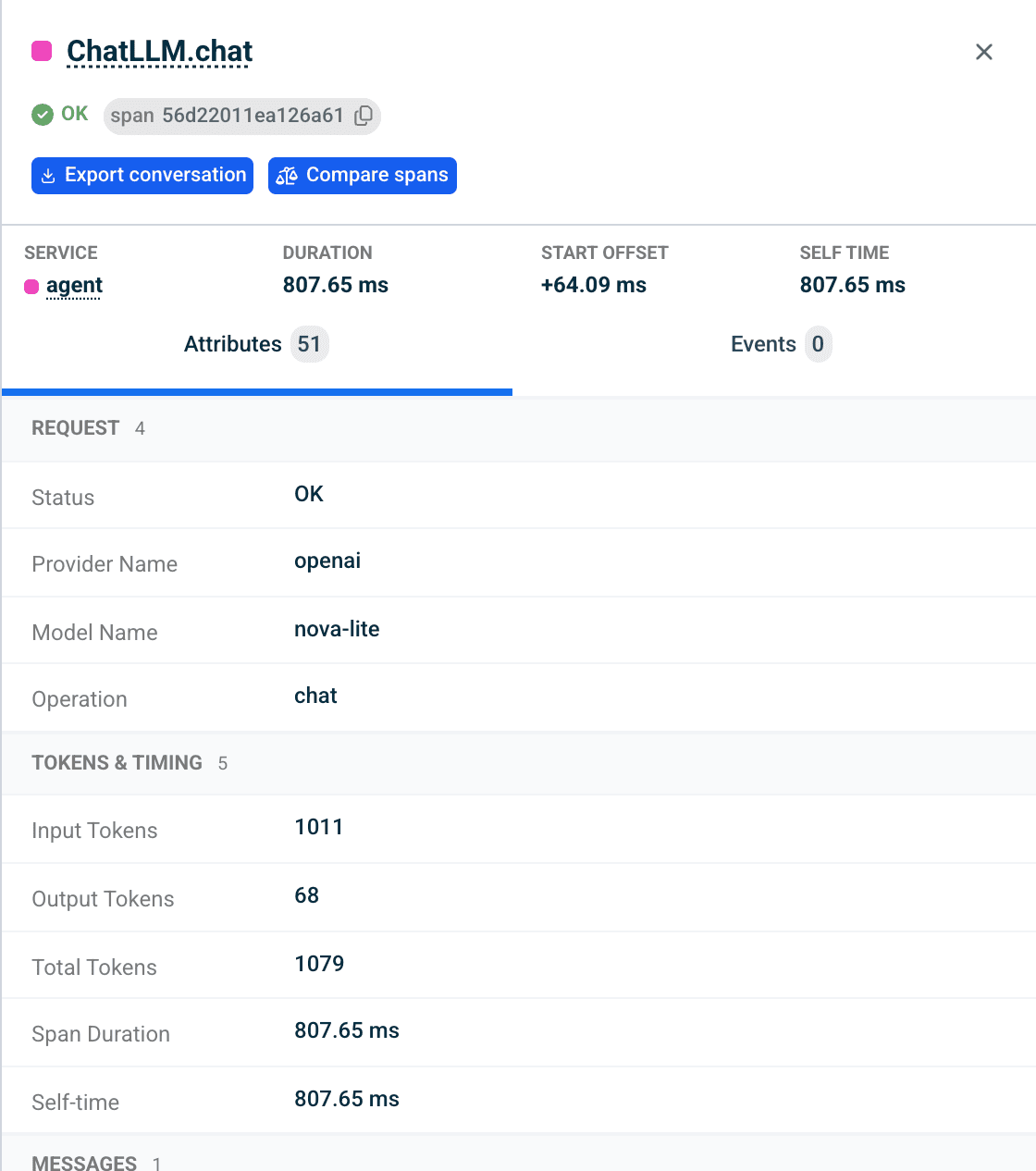Select the Self-time row value 807.65 ms
This screenshot has height=1171, width=1036.
[x=347, y=1100]
